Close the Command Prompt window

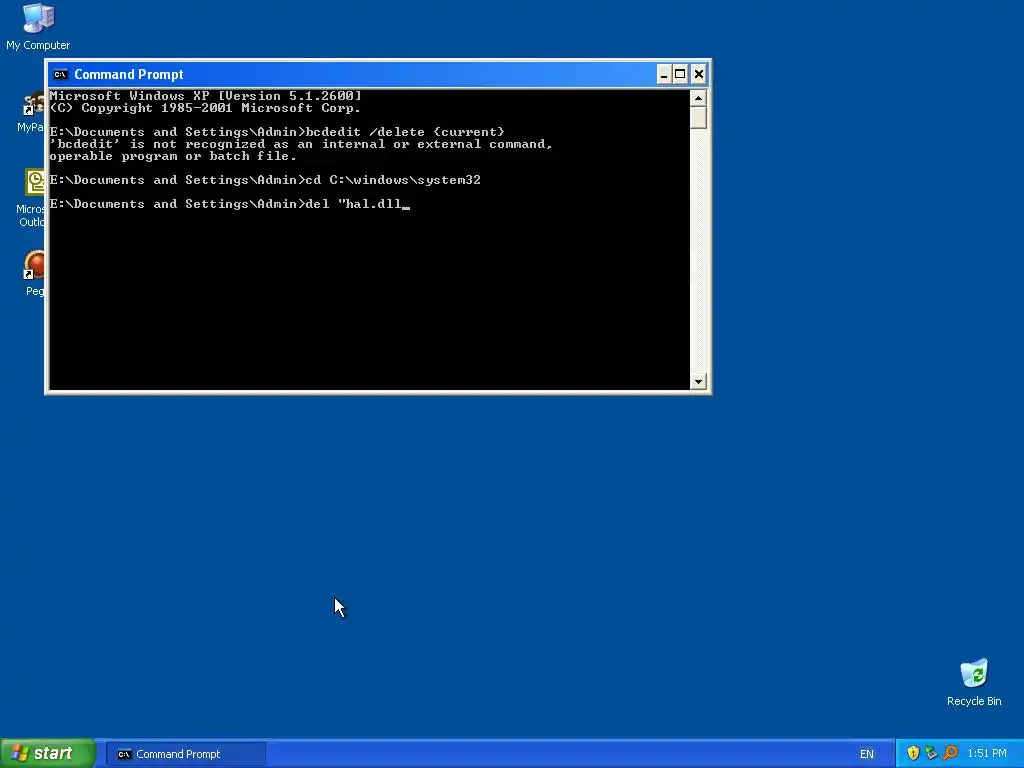(699, 74)
